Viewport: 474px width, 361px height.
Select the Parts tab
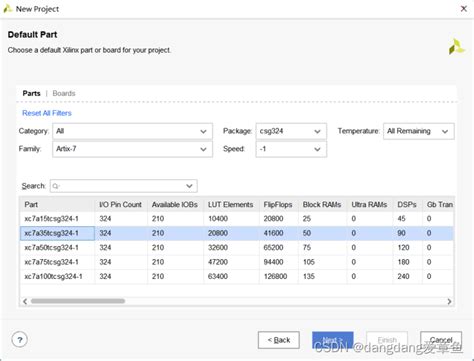31,93
